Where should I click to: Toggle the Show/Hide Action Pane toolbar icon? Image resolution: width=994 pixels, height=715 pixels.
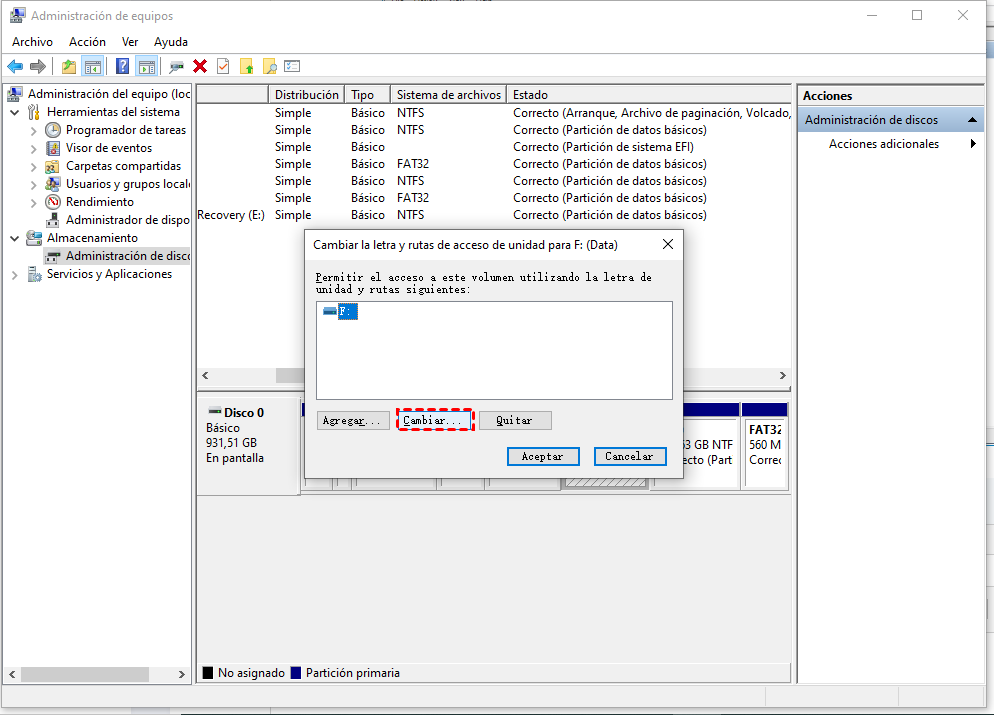click(146, 66)
